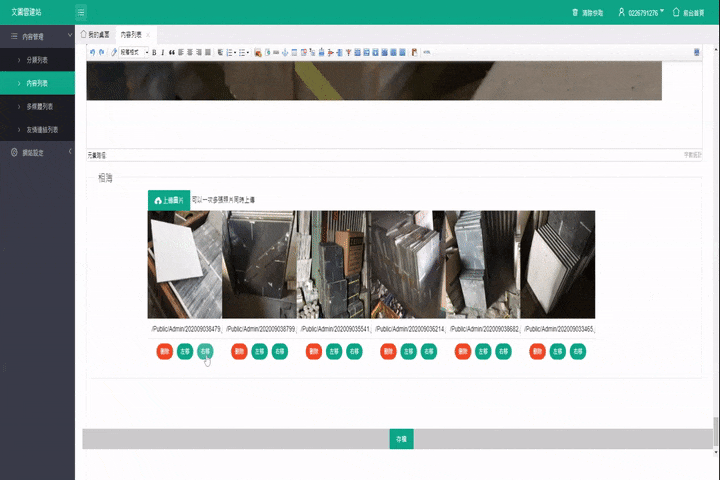Expand the 網站設定 sidebar section
This screenshot has height=480, width=720.
click(37, 152)
